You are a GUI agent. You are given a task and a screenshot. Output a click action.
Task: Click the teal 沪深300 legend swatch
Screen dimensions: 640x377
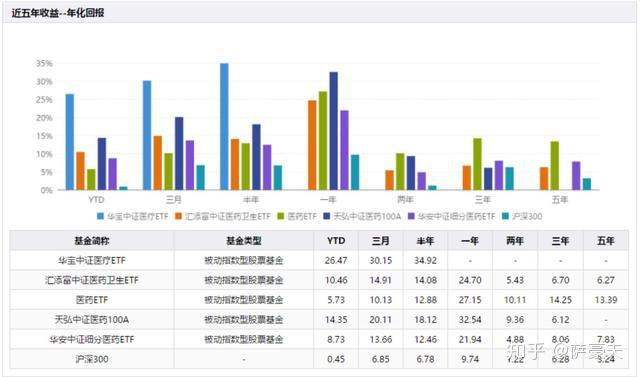(505, 216)
